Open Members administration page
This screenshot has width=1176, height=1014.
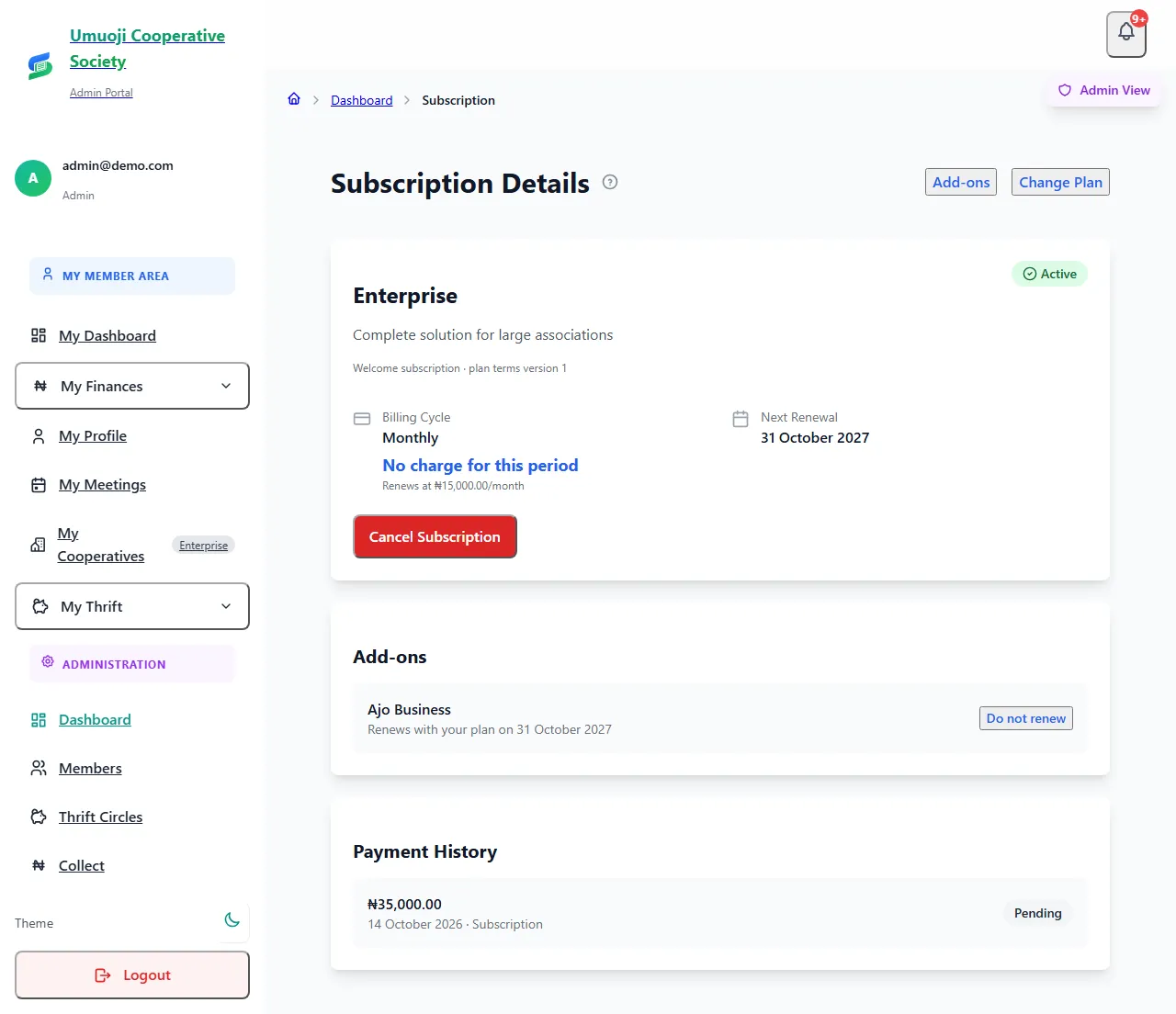[x=90, y=768]
